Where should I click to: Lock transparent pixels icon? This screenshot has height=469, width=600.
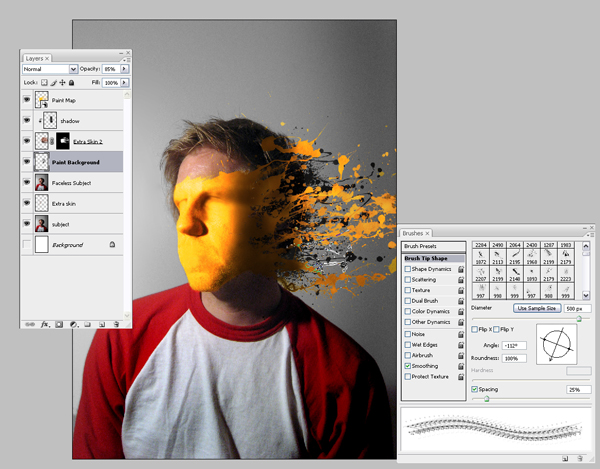[44, 82]
